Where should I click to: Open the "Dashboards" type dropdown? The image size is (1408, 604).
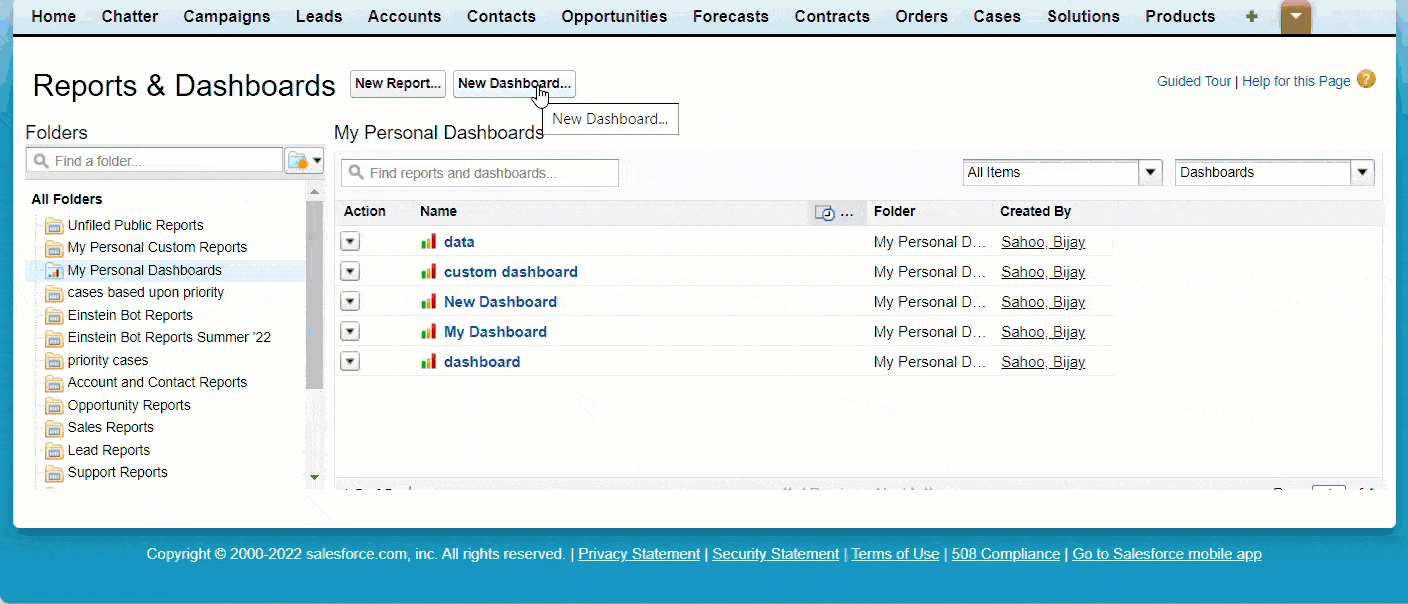[x=1362, y=172]
